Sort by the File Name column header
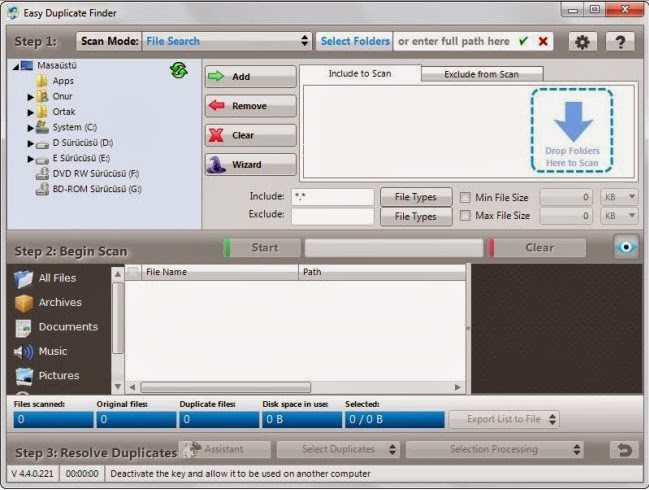Viewport: 649px width, 490px height. 219,272
